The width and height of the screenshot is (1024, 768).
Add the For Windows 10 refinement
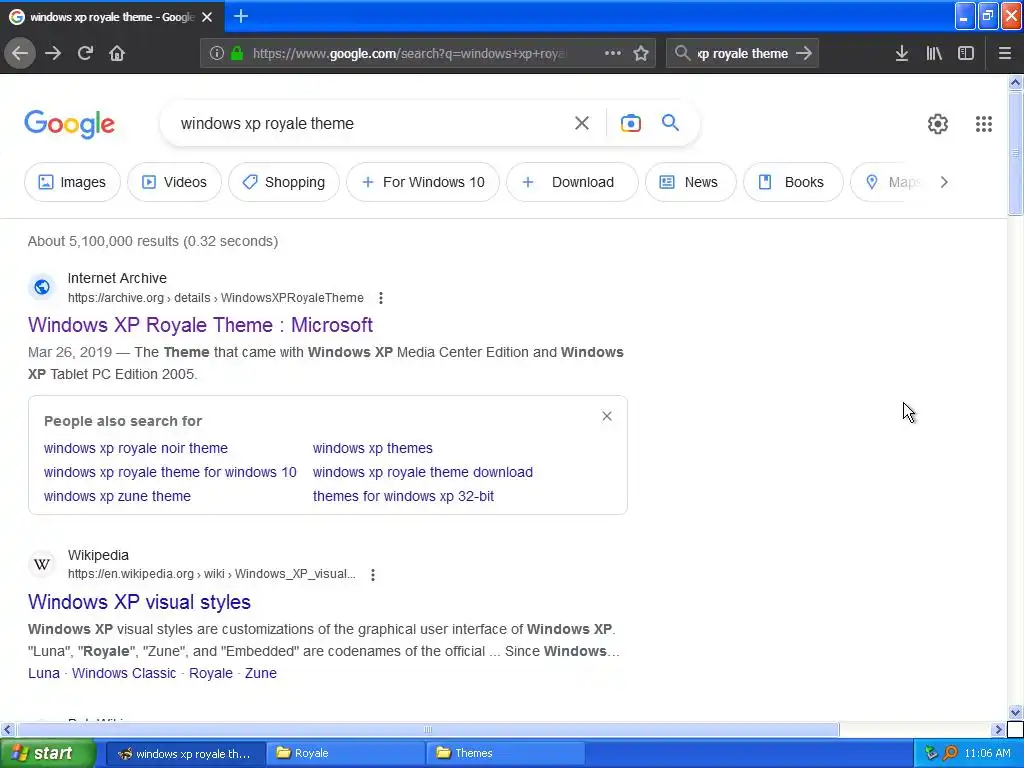click(423, 182)
